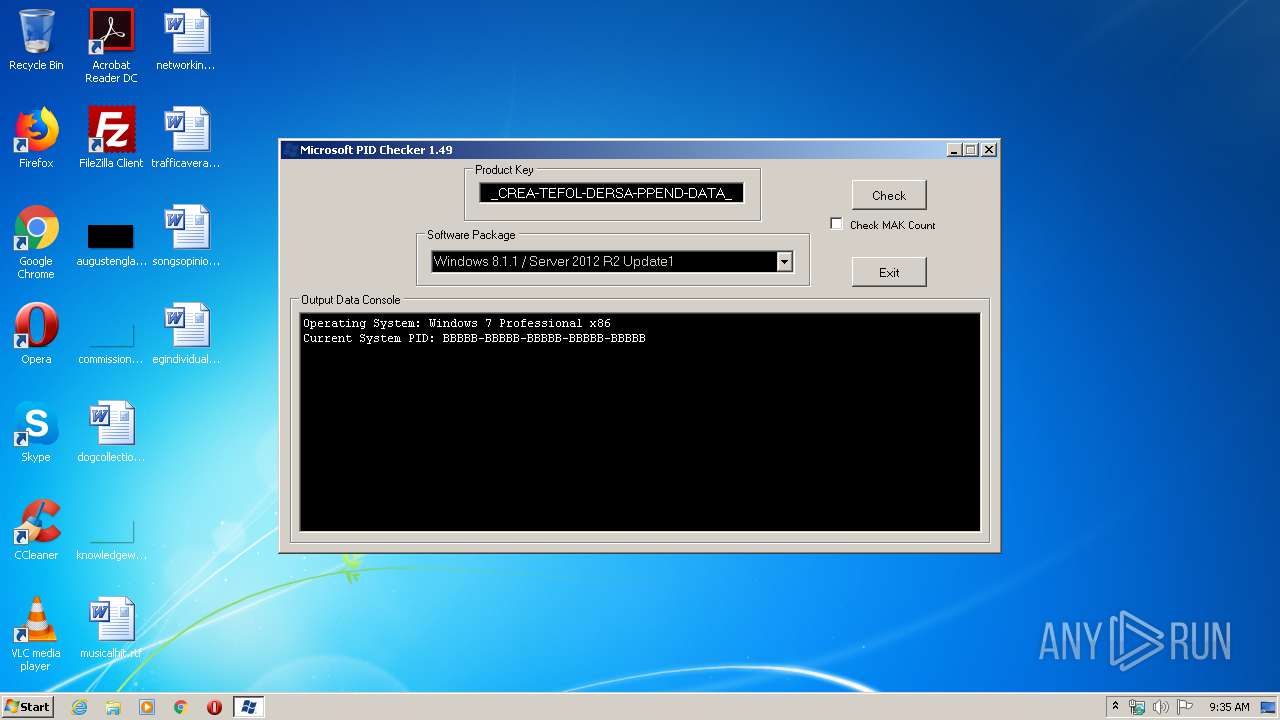
Task: Click the Exit button
Action: tap(889, 272)
